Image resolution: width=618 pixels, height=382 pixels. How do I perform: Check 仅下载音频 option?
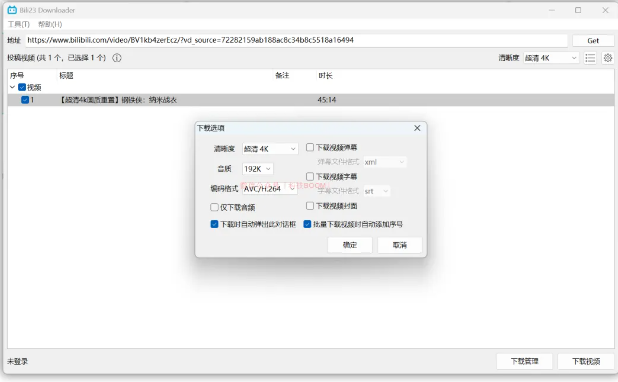coord(214,207)
